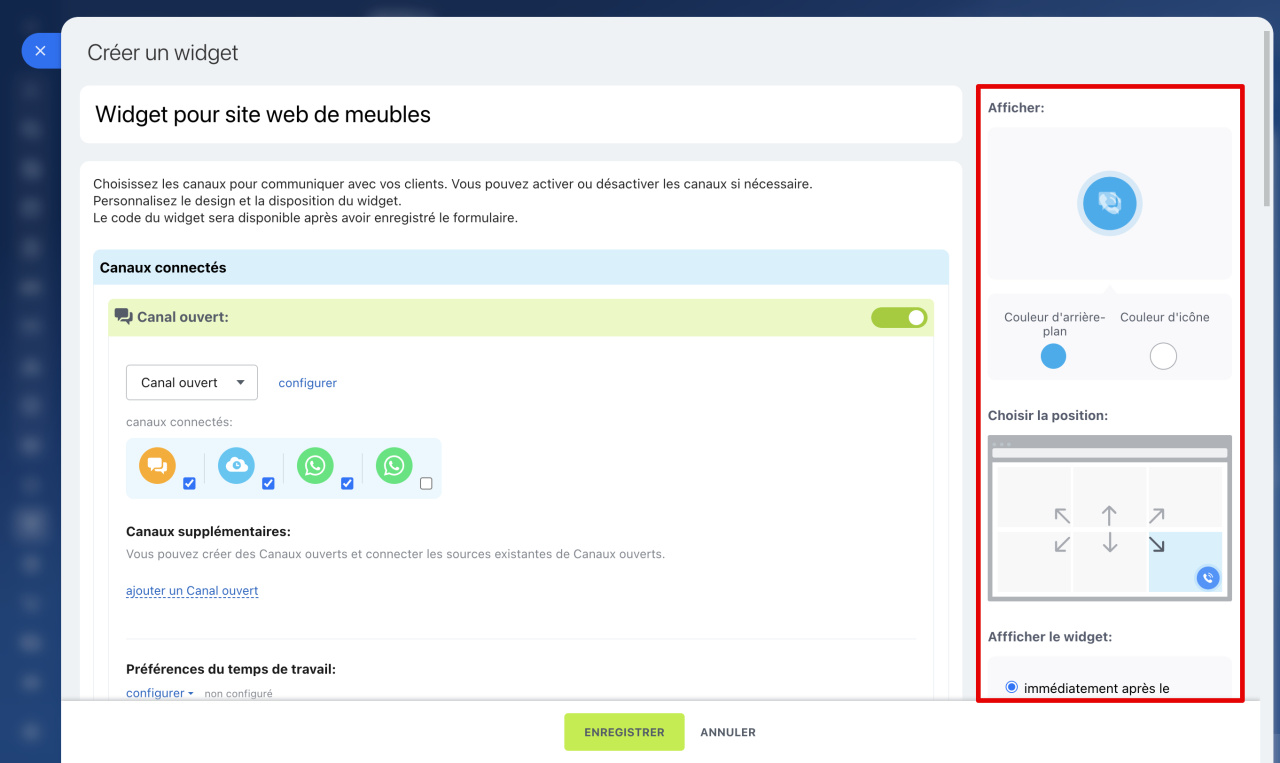
Task: Select immédiatement après le radio option
Action: 1011,687
